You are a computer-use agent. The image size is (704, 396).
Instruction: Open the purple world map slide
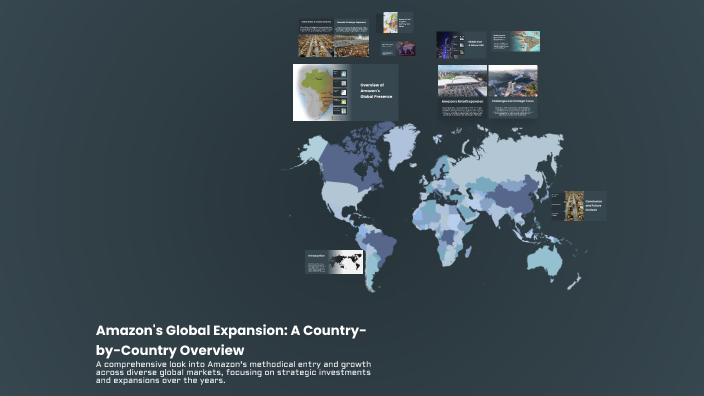[x=398, y=48]
